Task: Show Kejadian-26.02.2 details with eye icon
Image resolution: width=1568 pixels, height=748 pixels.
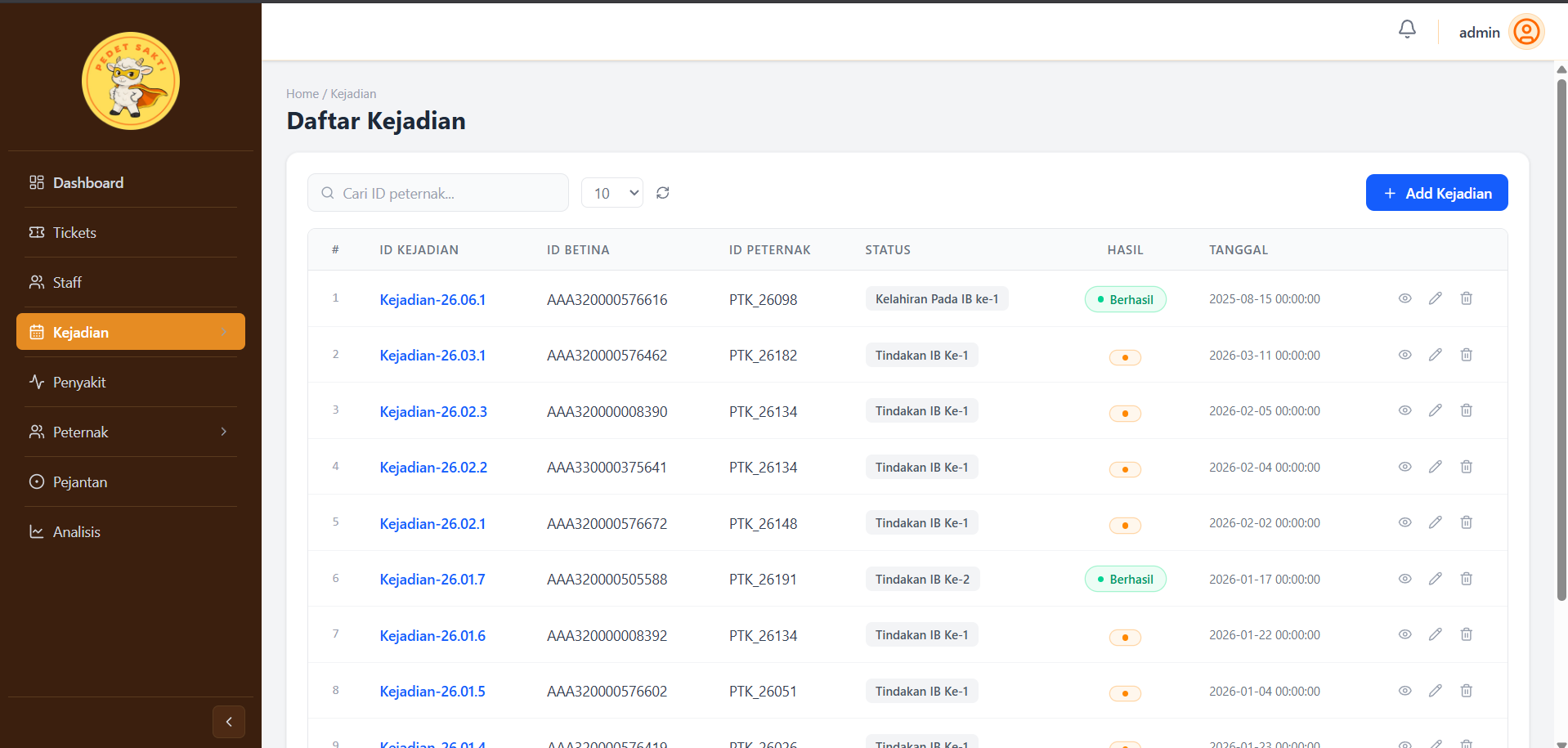Action: (x=1405, y=467)
